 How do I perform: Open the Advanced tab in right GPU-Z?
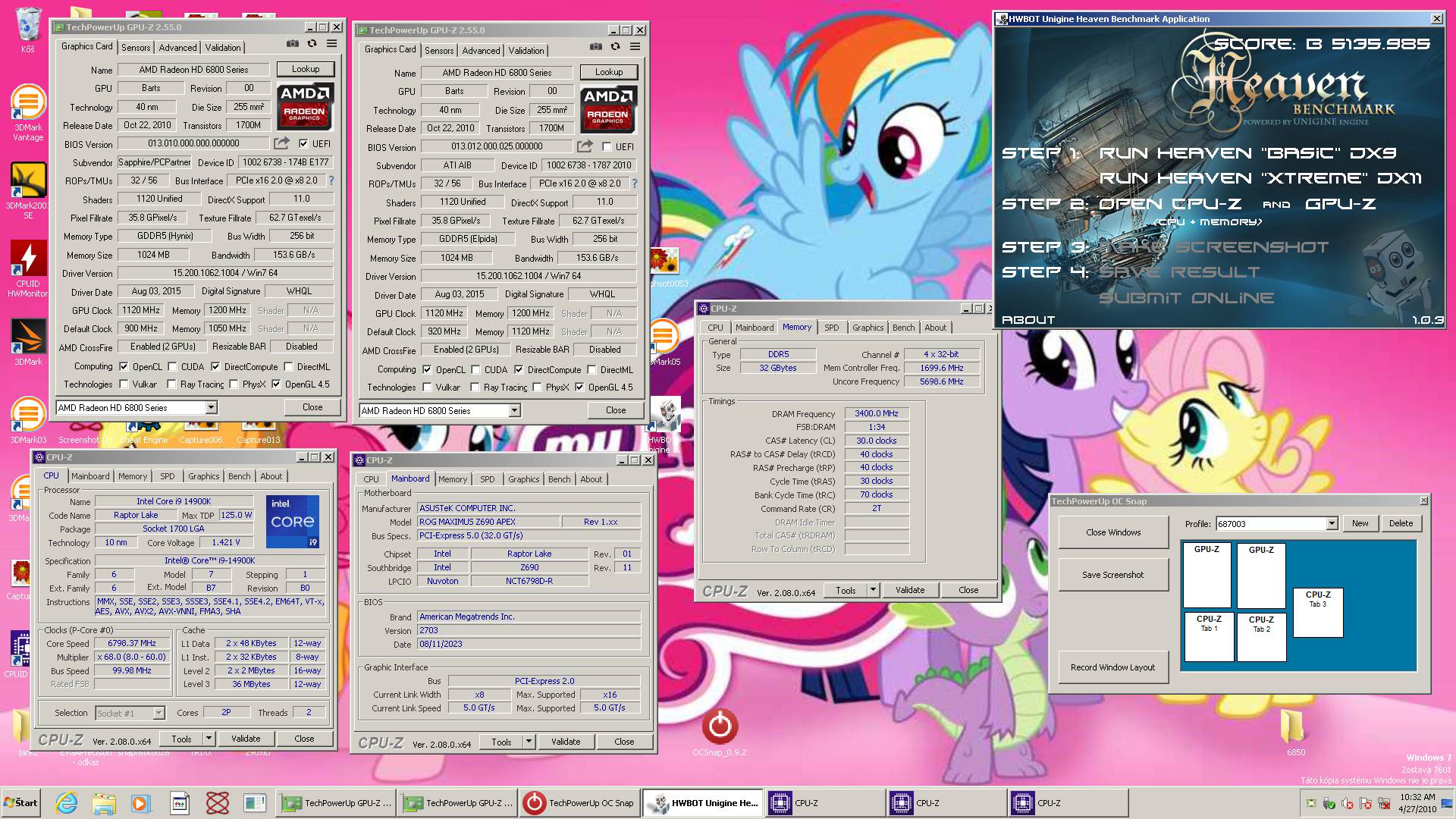tap(482, 50)
